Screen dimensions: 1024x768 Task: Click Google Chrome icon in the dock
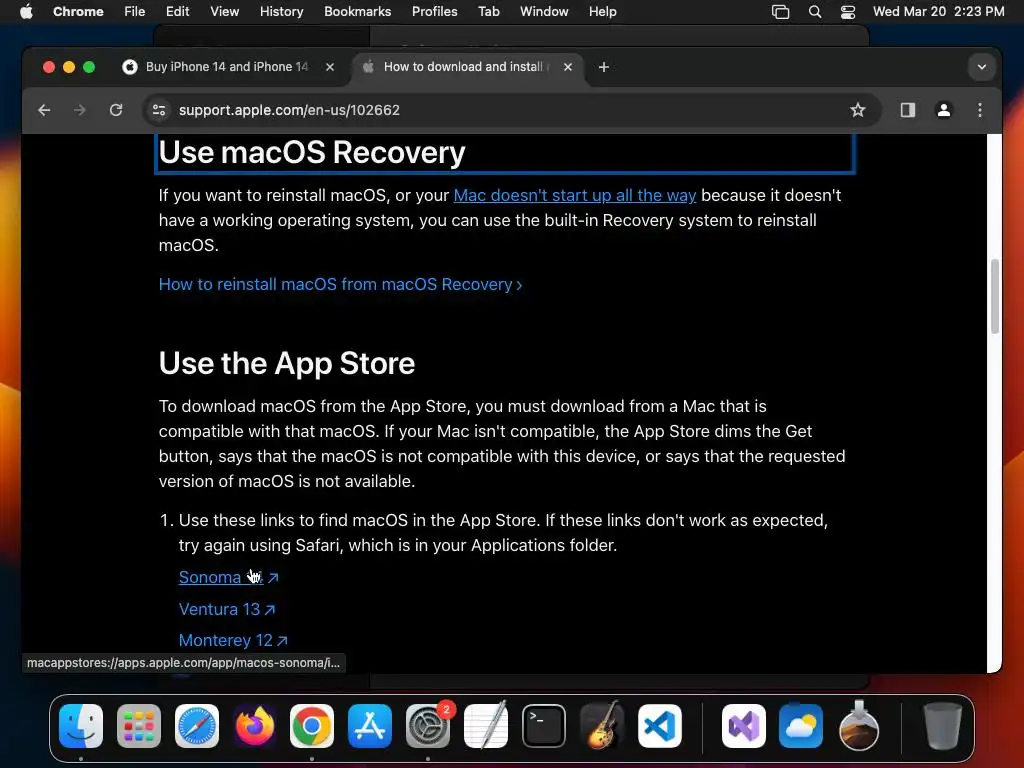tap(312, 726)
